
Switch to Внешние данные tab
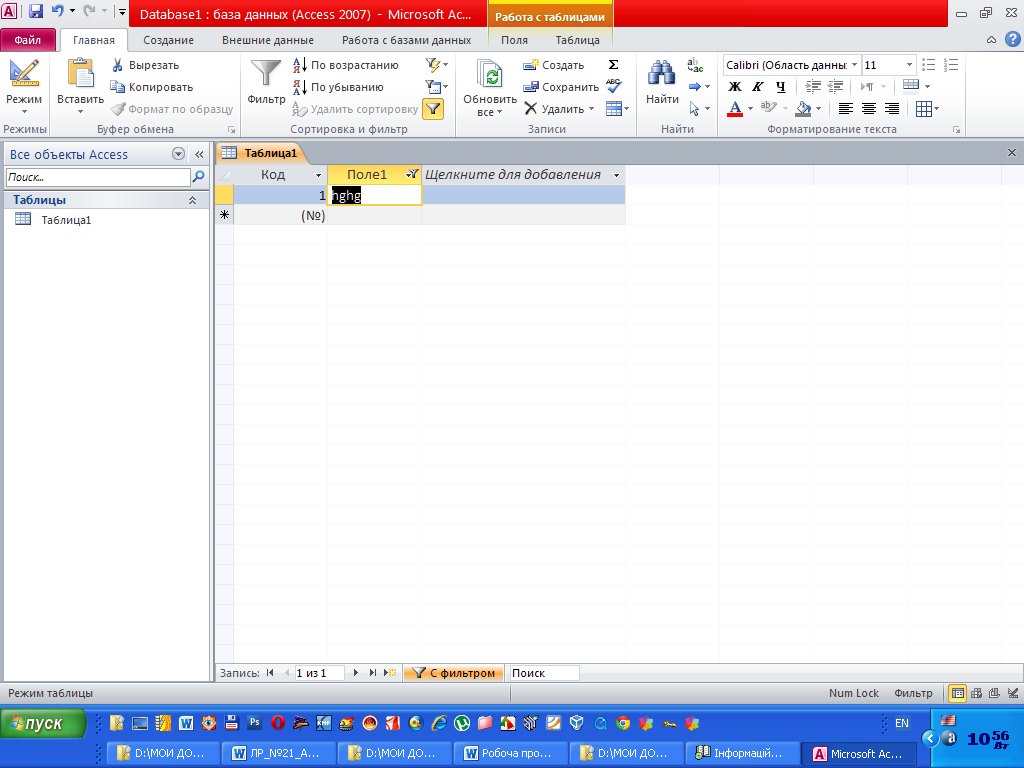point(268,40)
